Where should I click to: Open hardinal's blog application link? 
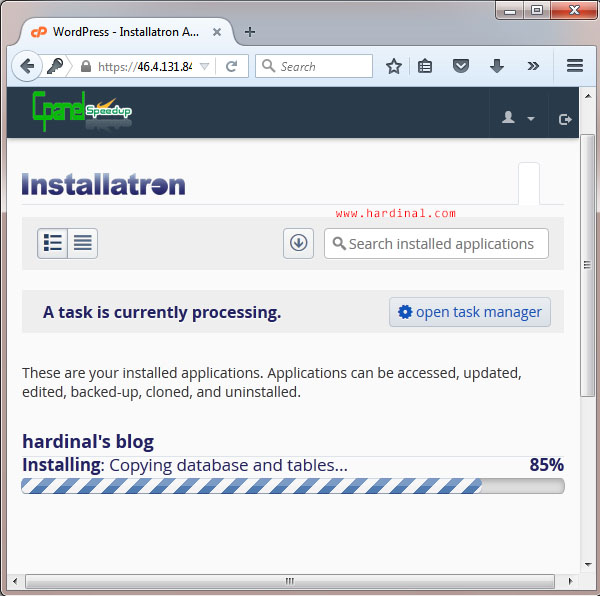coord(88,441)
